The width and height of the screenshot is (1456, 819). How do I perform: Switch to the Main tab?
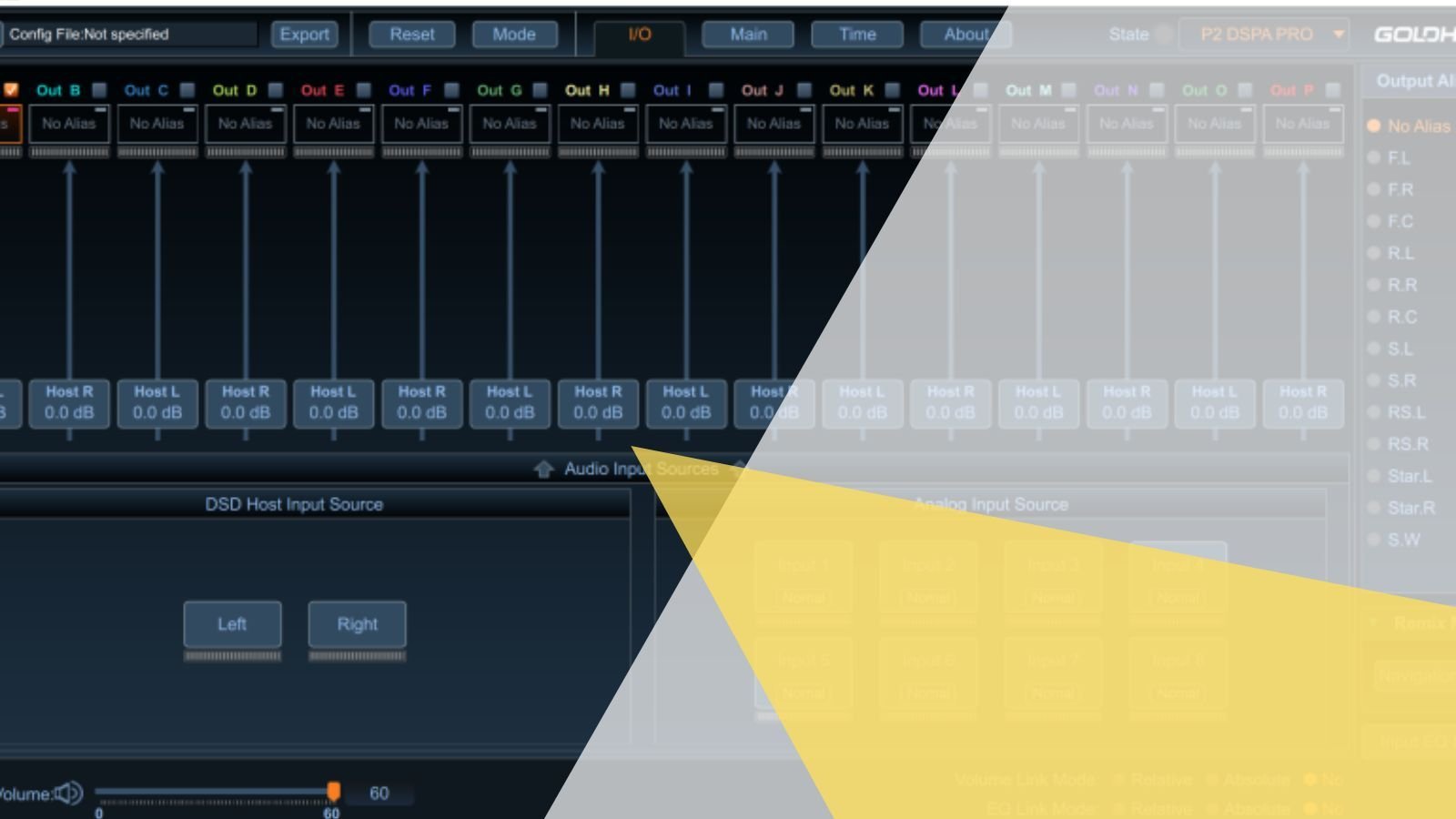coord(748,35)
